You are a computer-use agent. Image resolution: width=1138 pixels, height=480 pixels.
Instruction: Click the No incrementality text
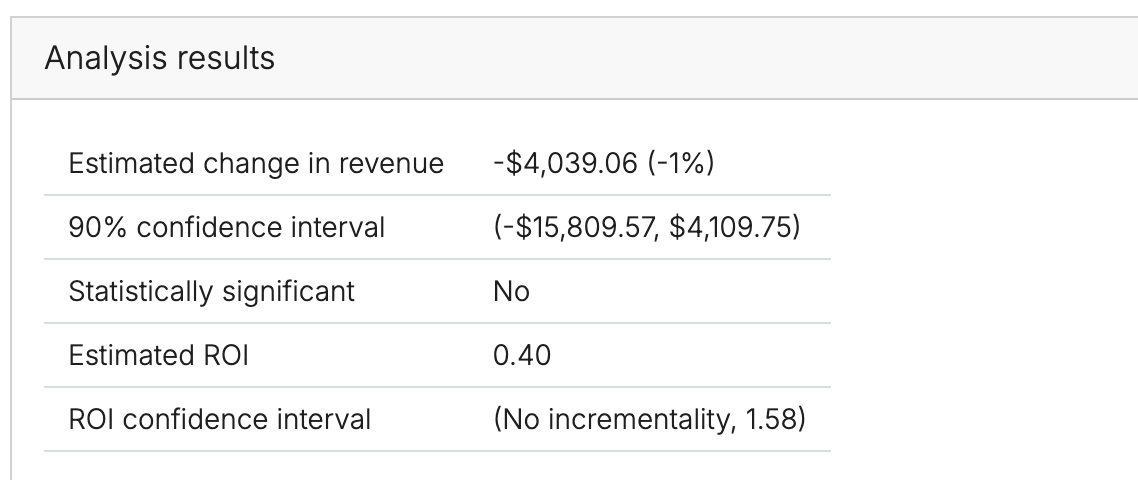click(x=613, y=419)
